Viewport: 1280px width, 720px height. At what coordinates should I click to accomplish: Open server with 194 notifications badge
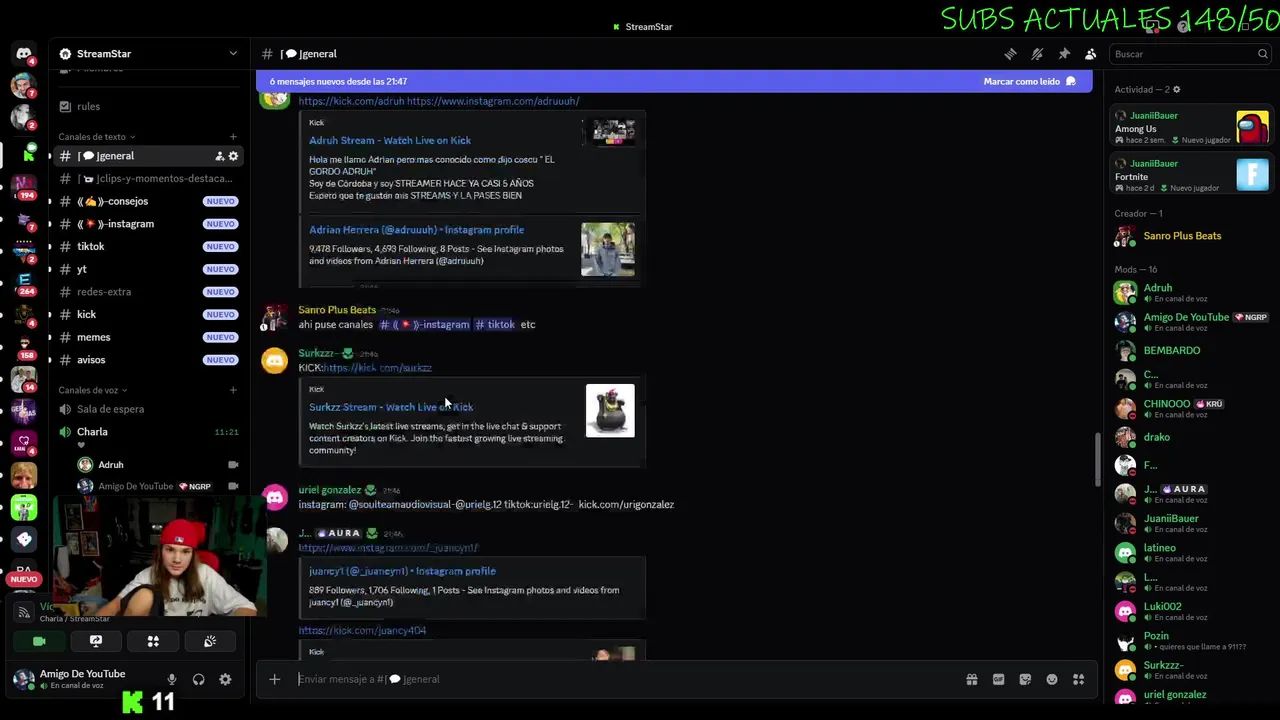click(x=24, y=186)
